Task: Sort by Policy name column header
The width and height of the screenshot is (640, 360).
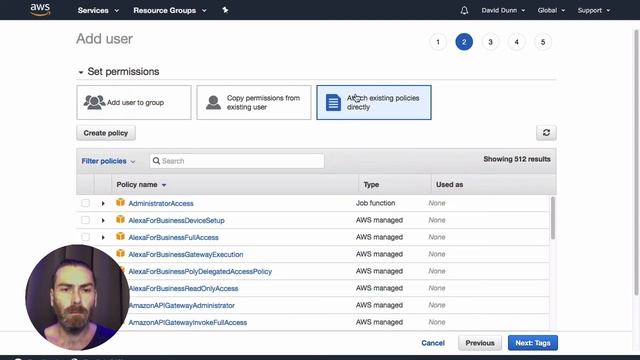Action: tap(141, 184)
